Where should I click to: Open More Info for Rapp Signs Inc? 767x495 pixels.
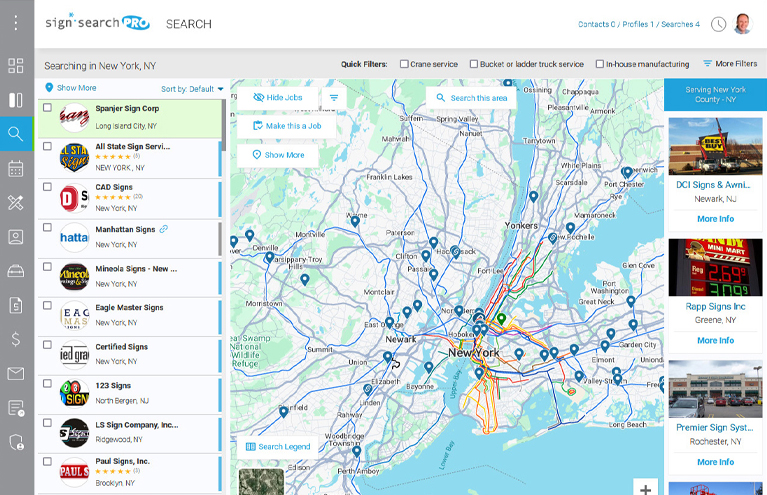coord(715,340)
